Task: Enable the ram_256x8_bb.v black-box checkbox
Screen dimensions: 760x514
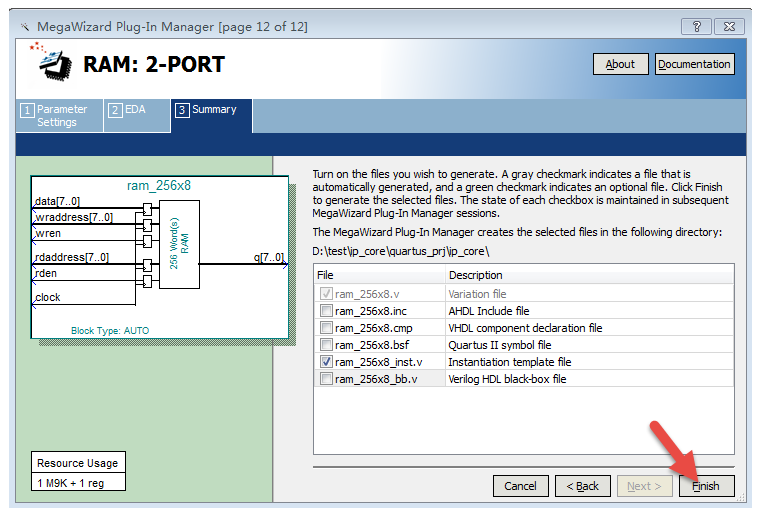Action: [x=326, y=378]
